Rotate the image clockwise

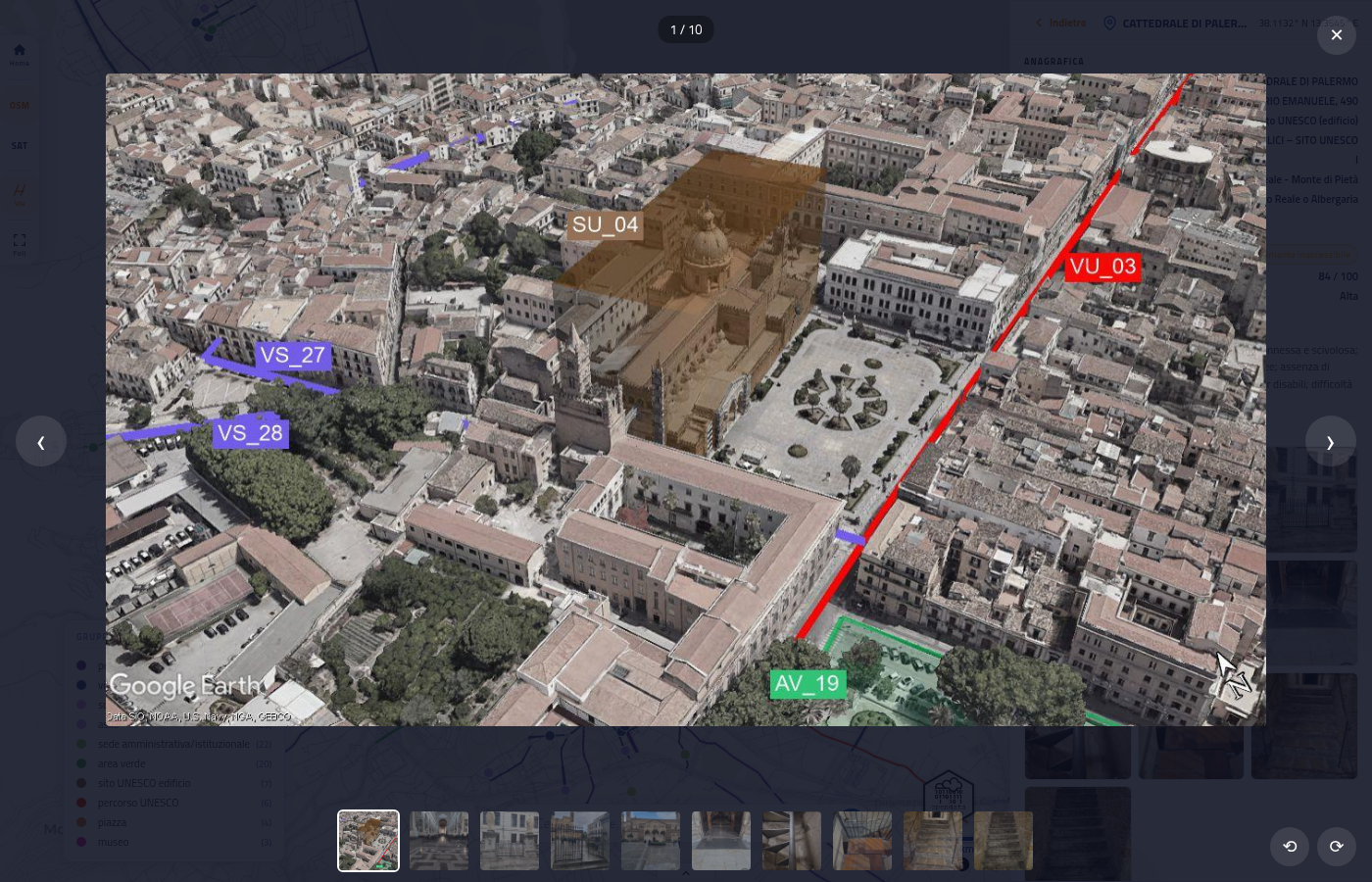(1336, 846)
